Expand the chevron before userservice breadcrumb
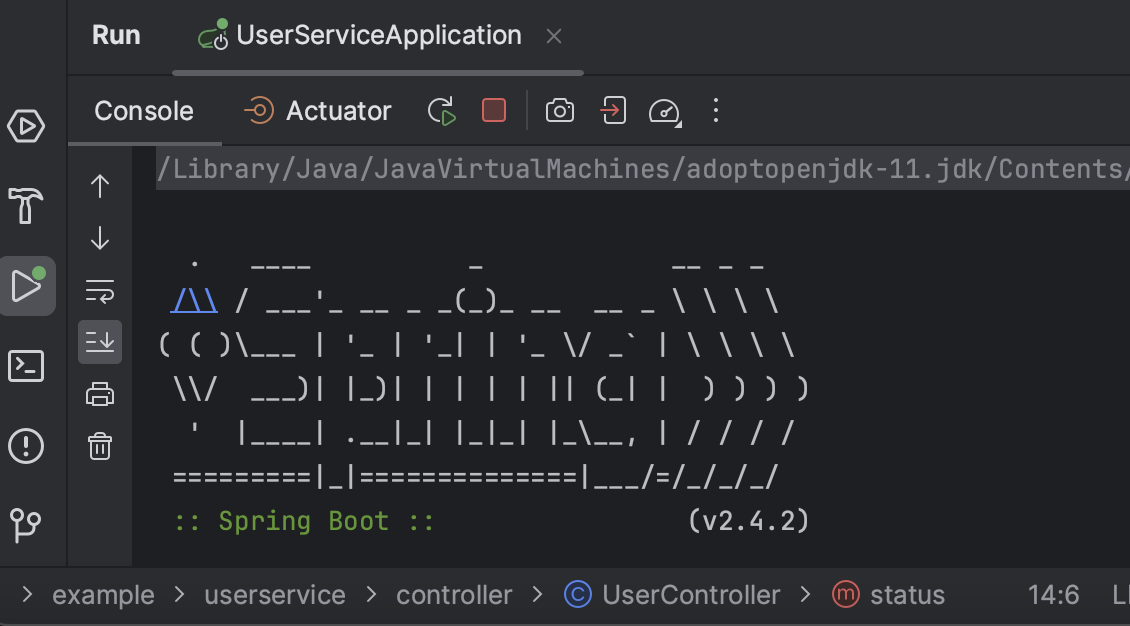The image size is (1130, 626). 179,594
